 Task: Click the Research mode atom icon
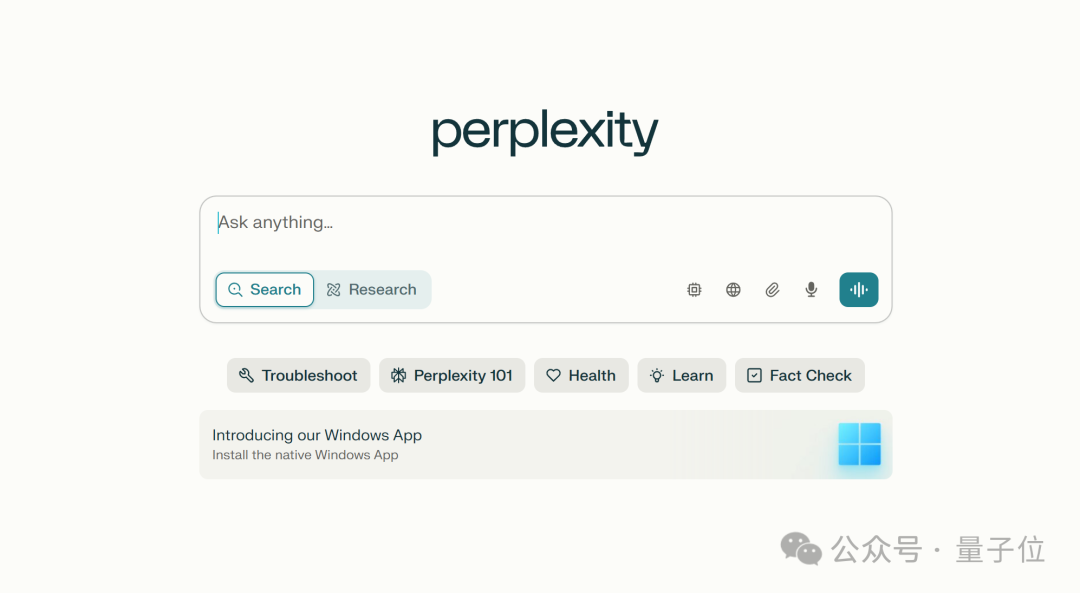tap(333, 290)
